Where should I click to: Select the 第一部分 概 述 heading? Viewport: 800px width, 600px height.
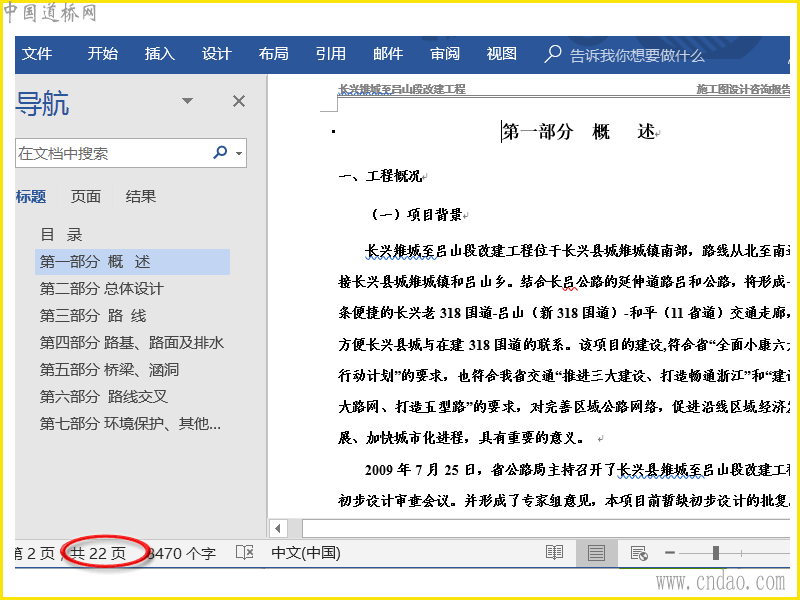[x=133, y=262]
